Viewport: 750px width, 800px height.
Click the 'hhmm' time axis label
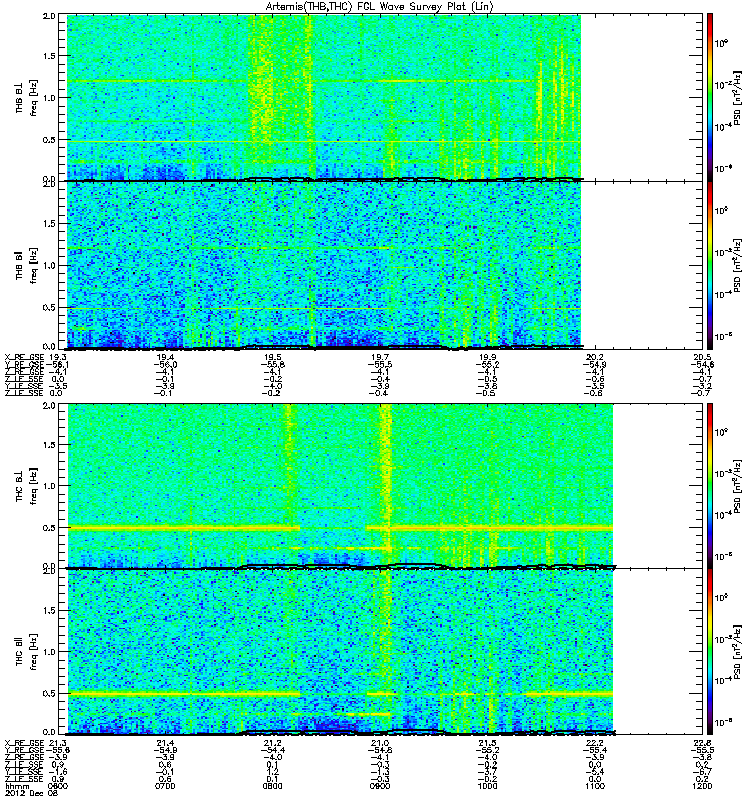(17, 786)
